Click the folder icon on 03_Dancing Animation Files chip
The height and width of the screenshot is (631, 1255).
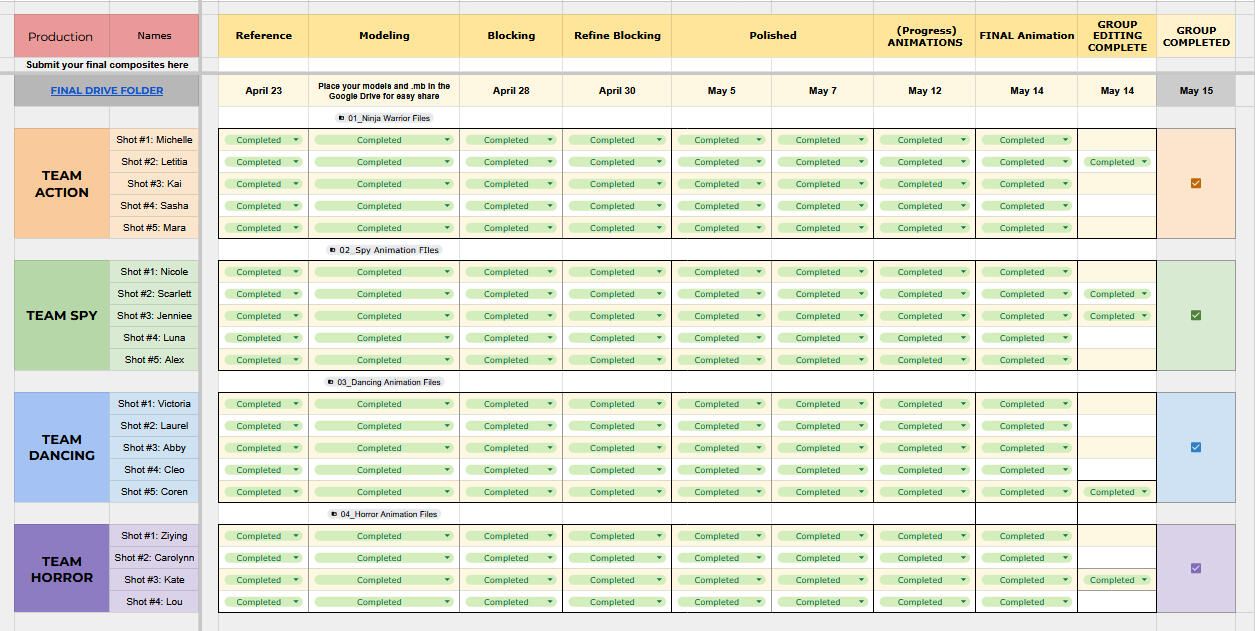click(x=331, y=382)
